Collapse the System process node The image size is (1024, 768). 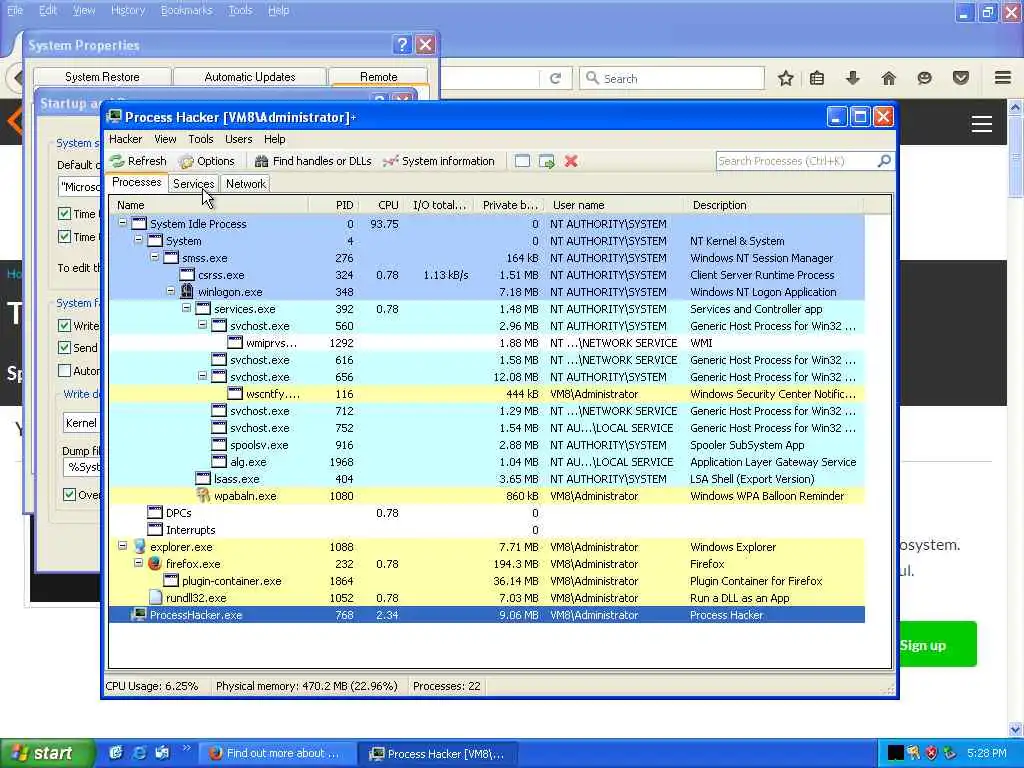click(138, 240)
